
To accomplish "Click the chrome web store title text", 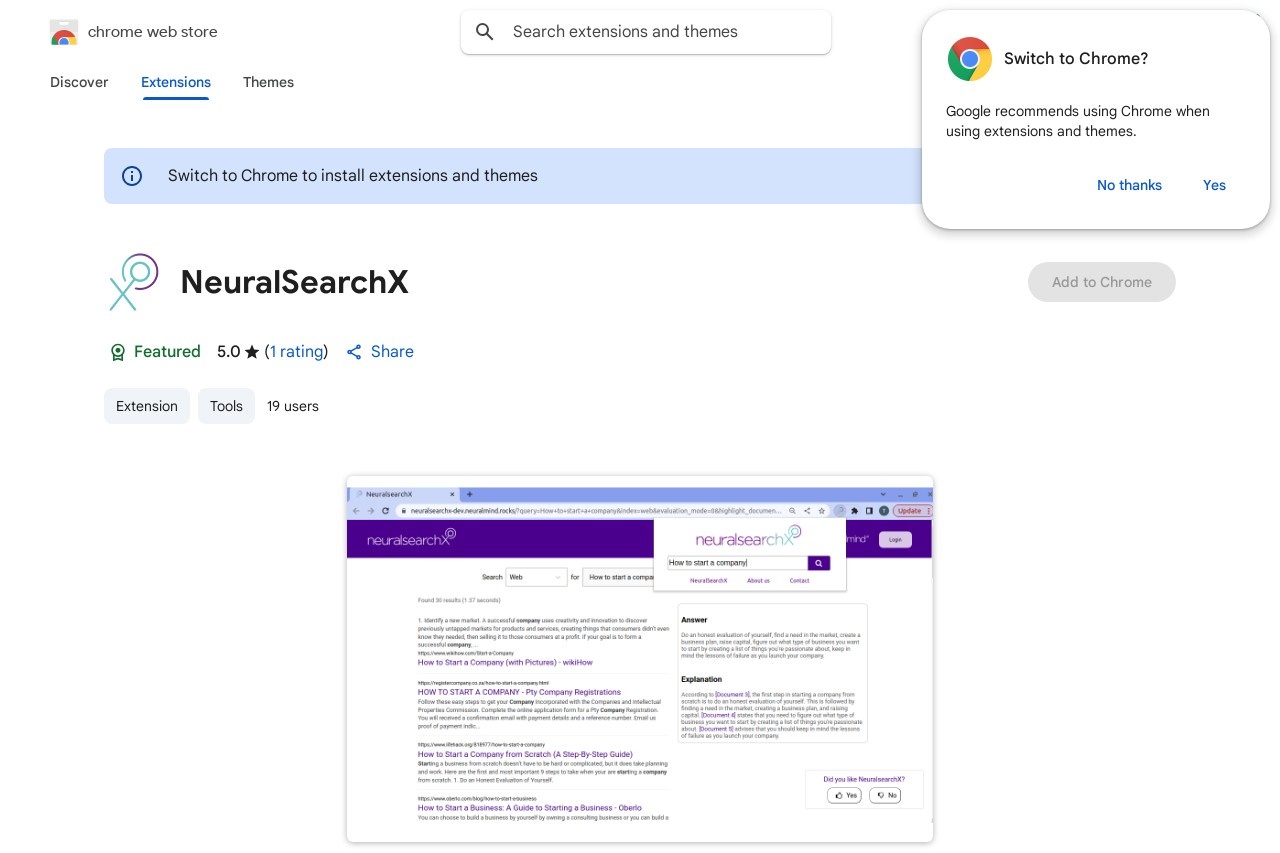I will coord(153,32).
